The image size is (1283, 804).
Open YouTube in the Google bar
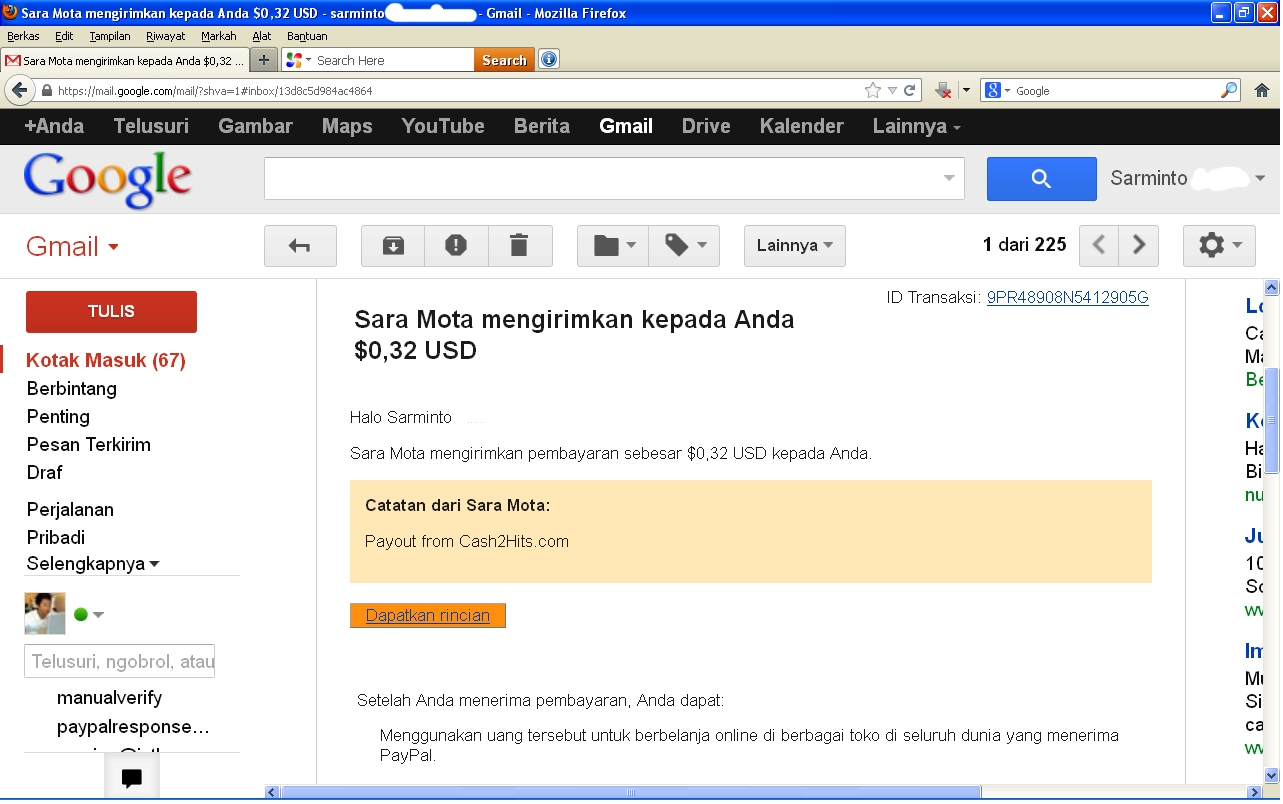tap(443, 126)
